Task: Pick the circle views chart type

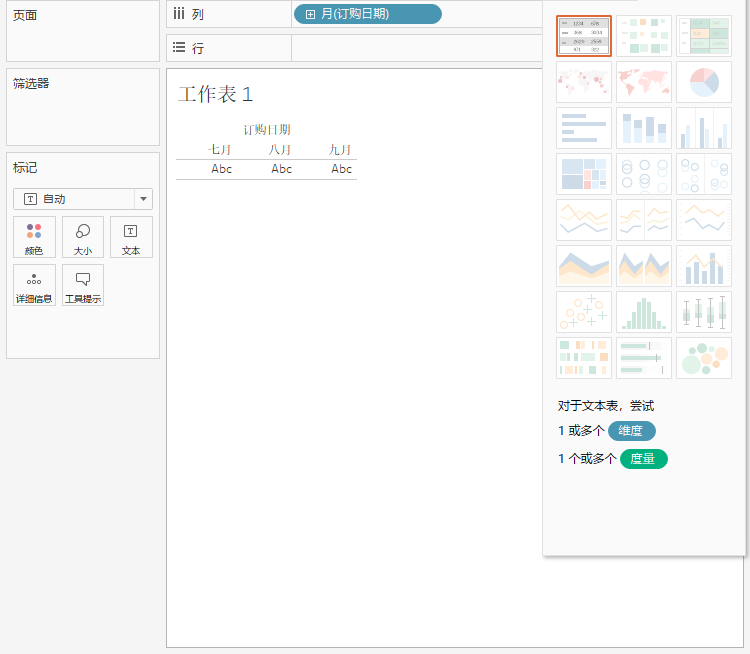Action: (x=644, y=174)
